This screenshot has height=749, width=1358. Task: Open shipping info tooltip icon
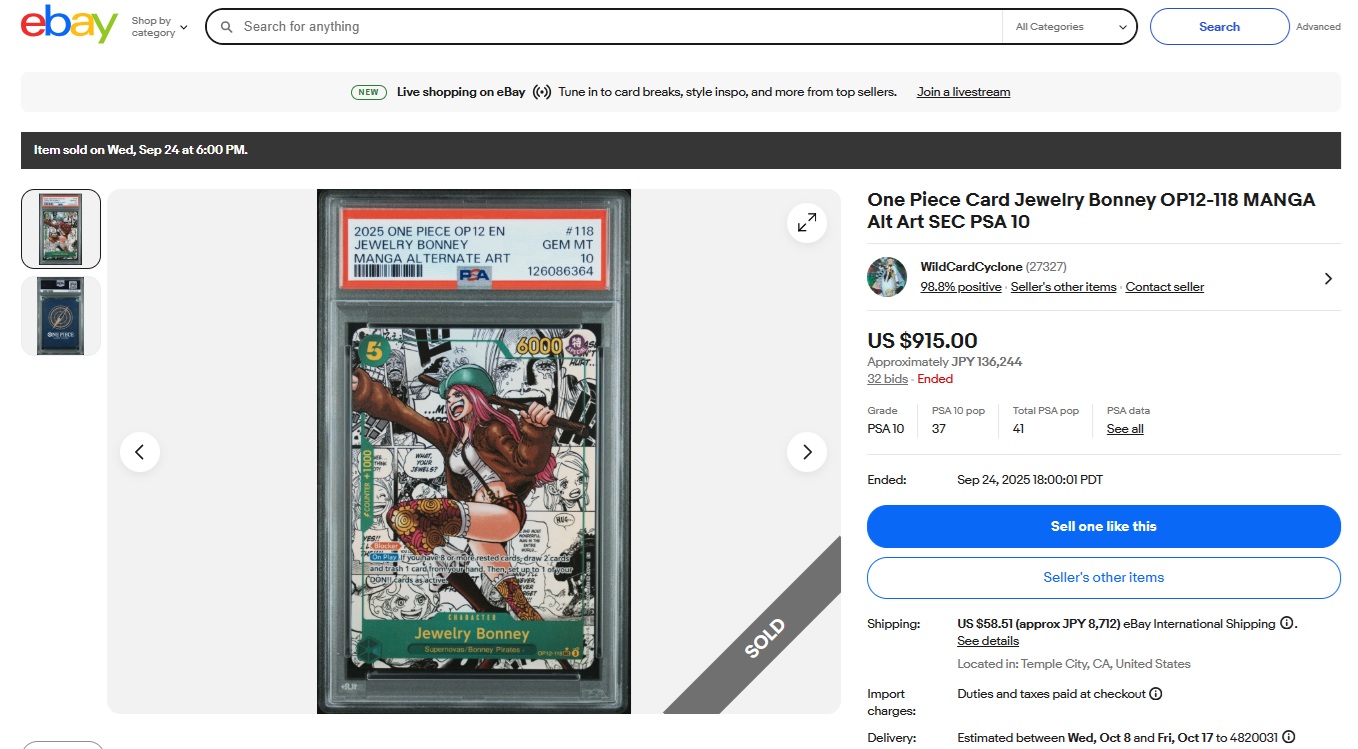[1287, 623]
